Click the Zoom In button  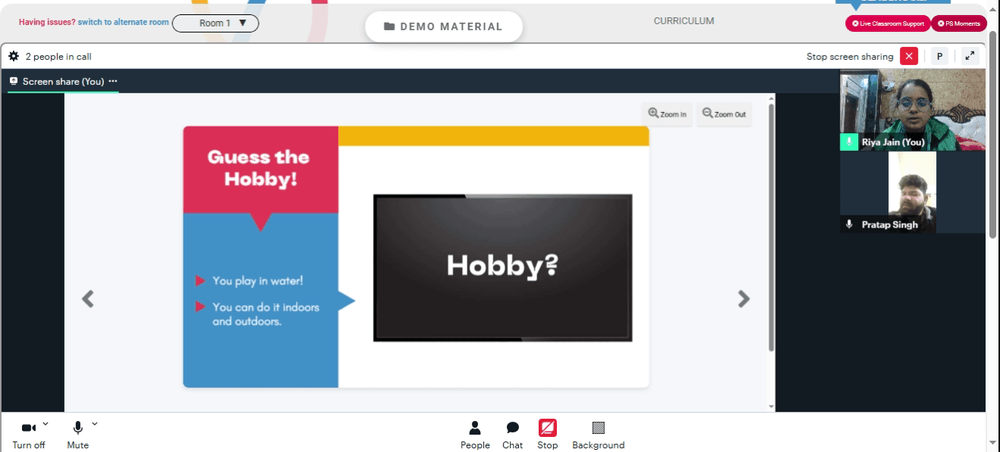[x=667, y=114]
